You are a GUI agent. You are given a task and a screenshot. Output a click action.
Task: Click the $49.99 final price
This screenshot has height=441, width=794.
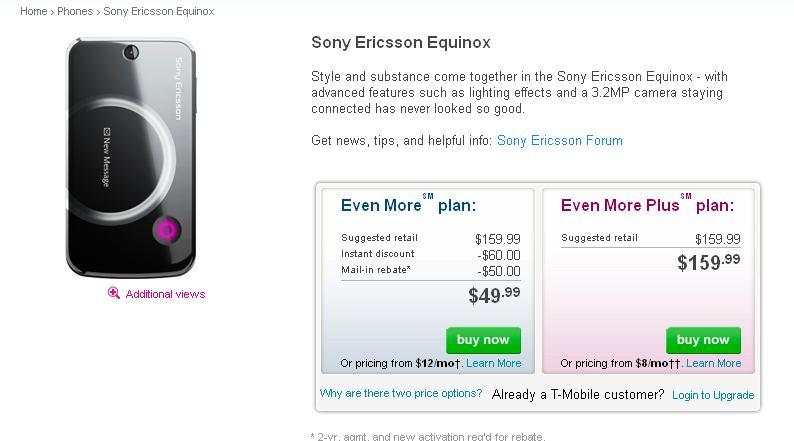click(494, 295)
